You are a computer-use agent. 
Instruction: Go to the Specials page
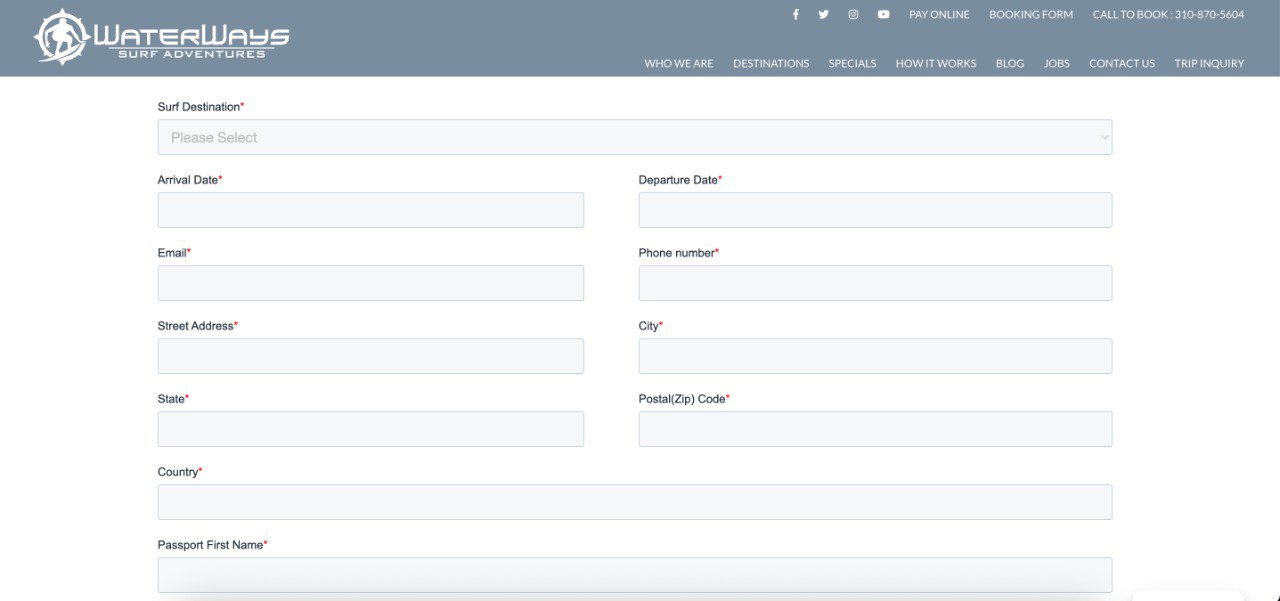point(852,63)
